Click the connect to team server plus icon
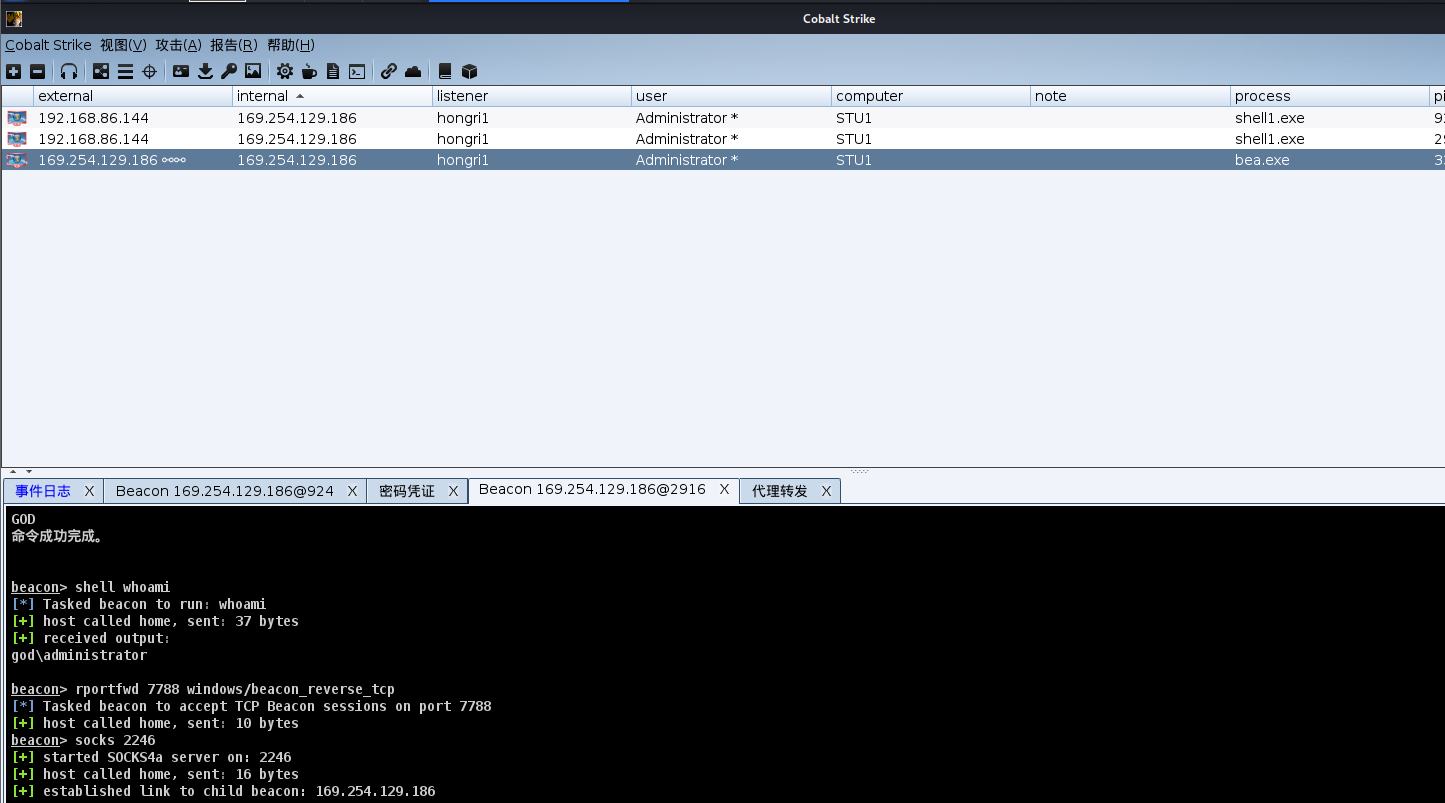Image resolution: width=1445 pixels, height=803 pixels. click(13, 71)
